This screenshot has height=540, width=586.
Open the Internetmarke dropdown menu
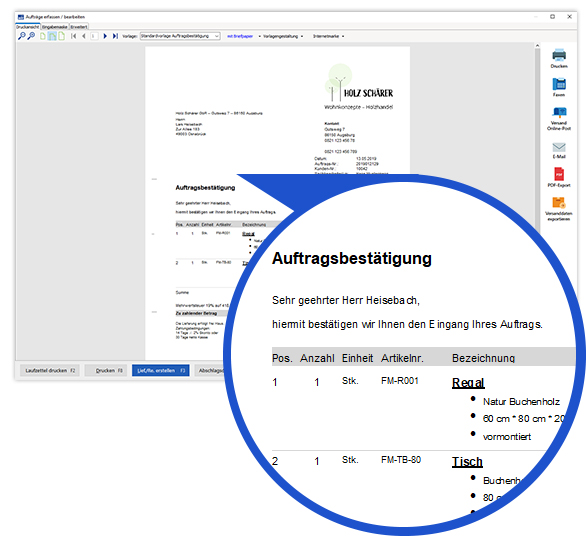pyautogui.click(x=328, y=36)
